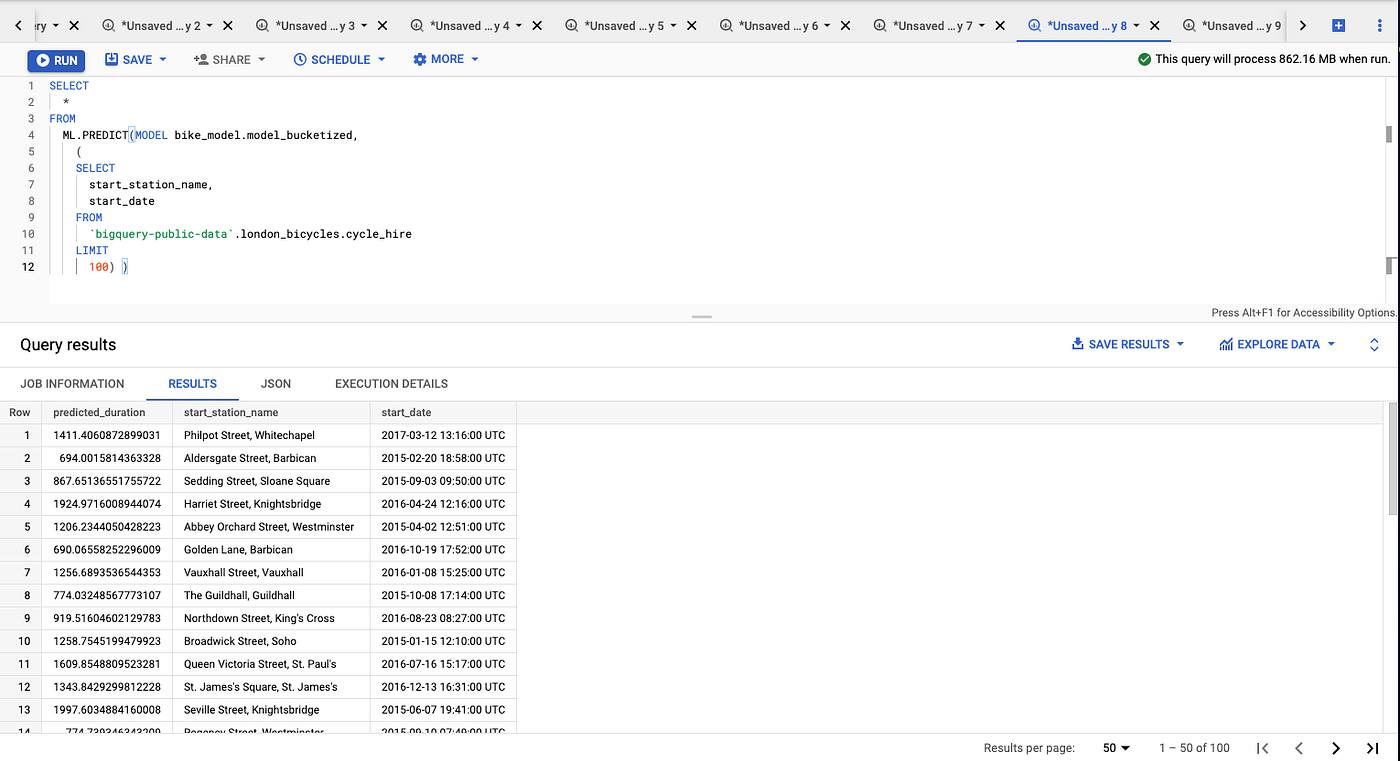Open the EXECUTION DETAILS tab
The width and height of the screenshot is (1400, 761).
[x=391, y=383]
